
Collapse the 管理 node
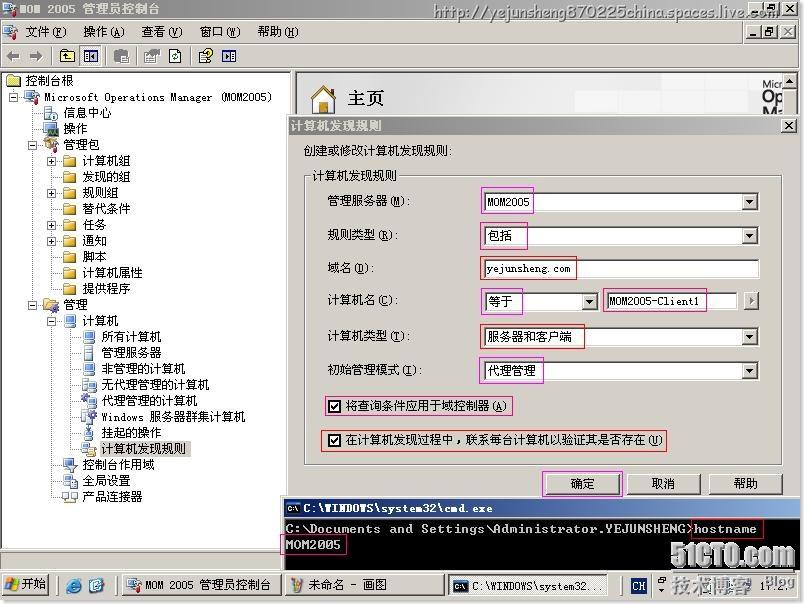32,305
